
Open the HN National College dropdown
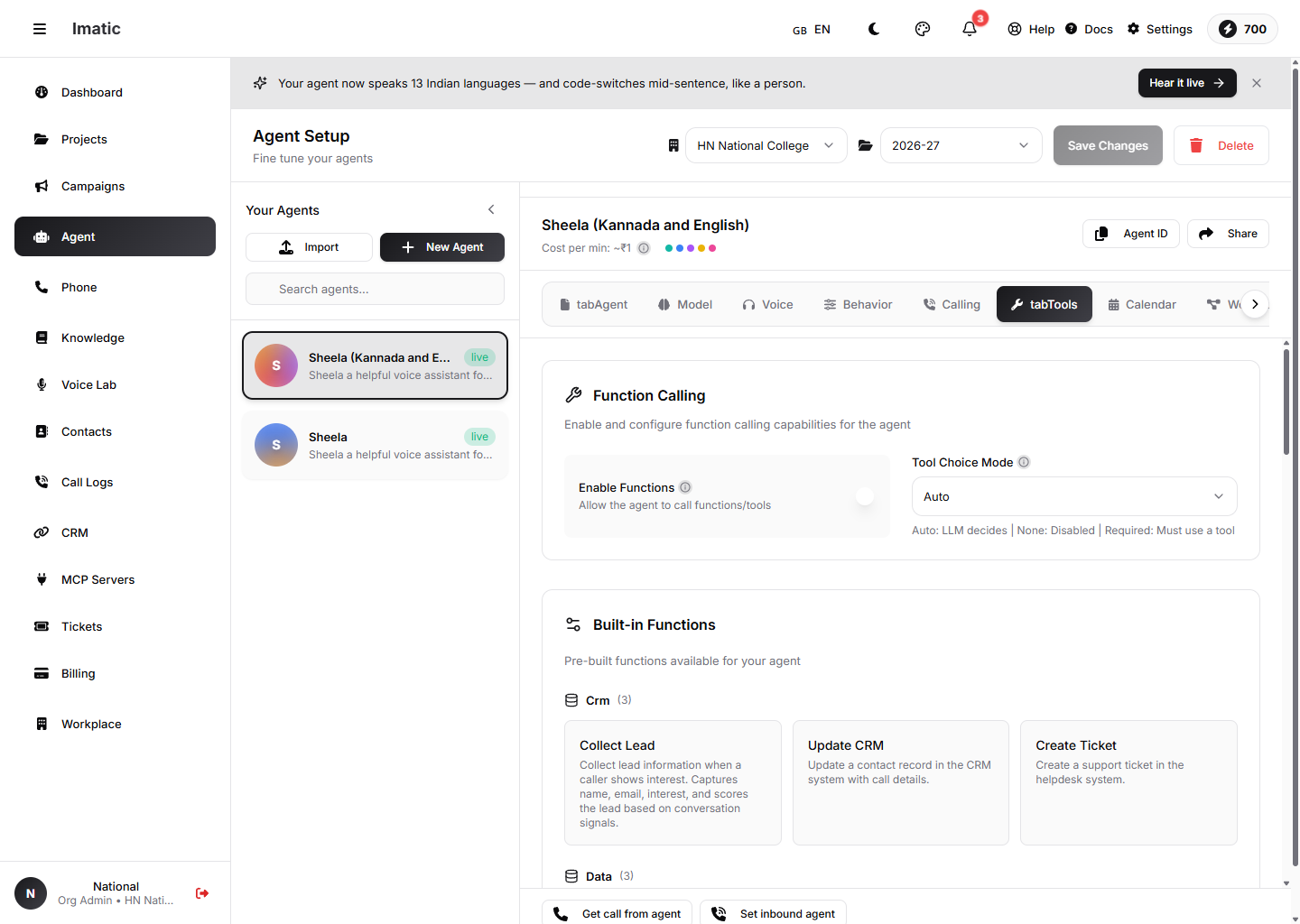[x=766, y=145]
